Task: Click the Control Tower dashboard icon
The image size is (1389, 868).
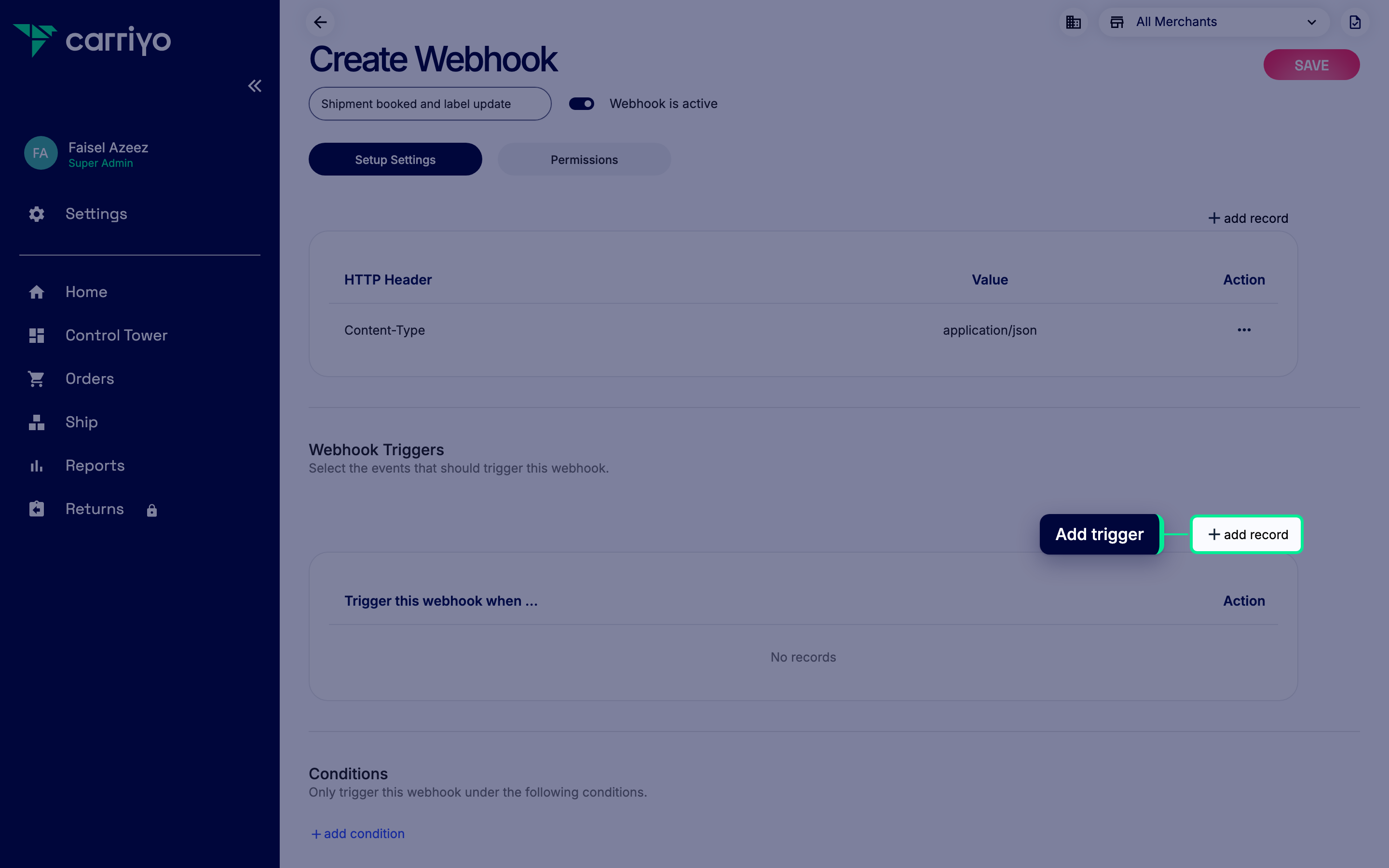Action: tap(37, 335)
